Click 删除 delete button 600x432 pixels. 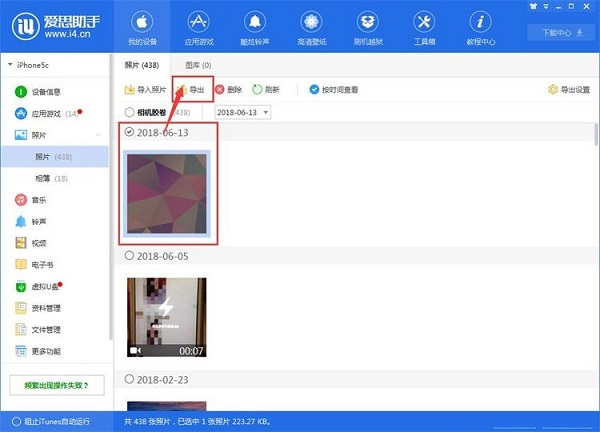[228, 90]
